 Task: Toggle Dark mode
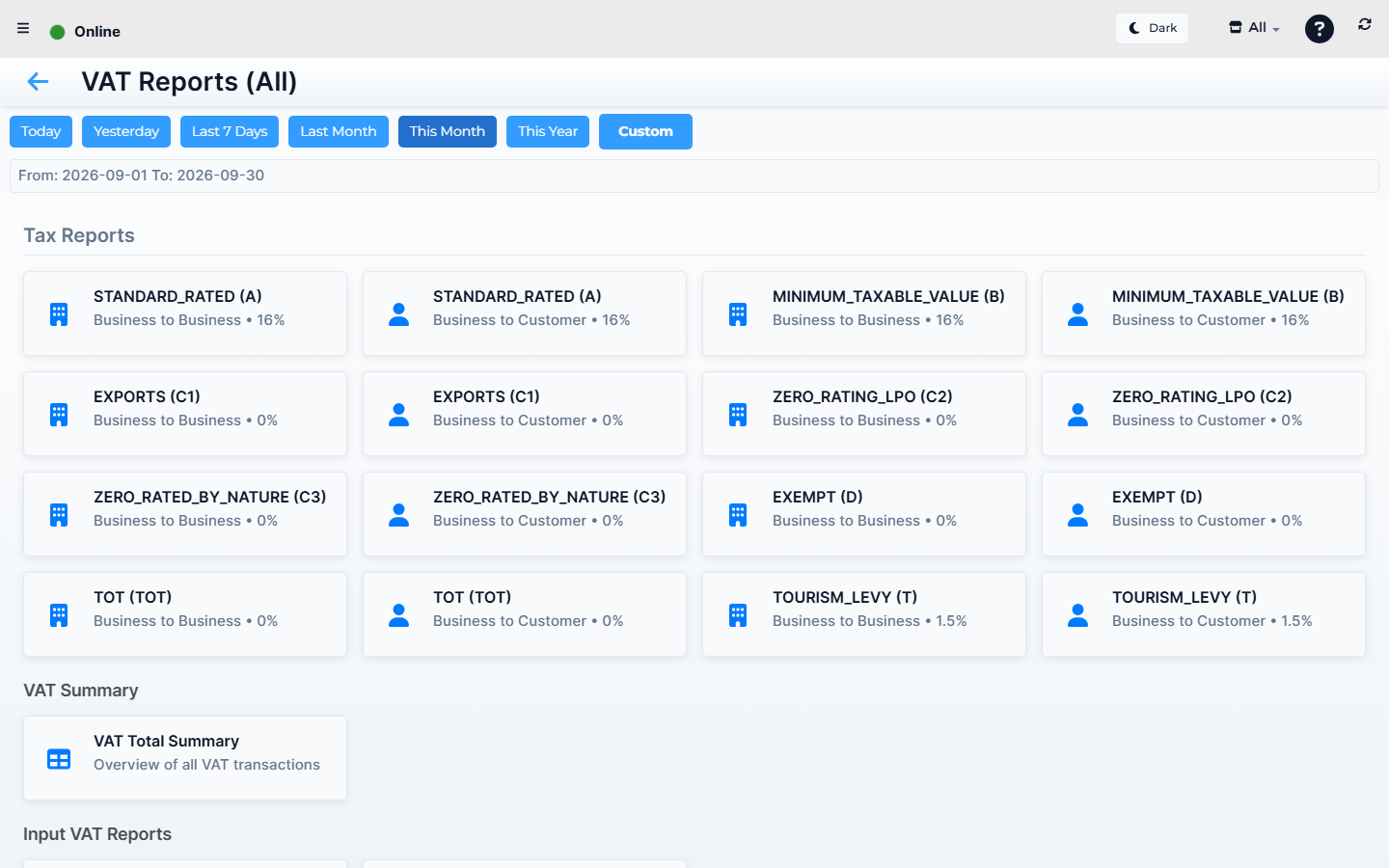pyautogui.click(x=1153, y=28)
